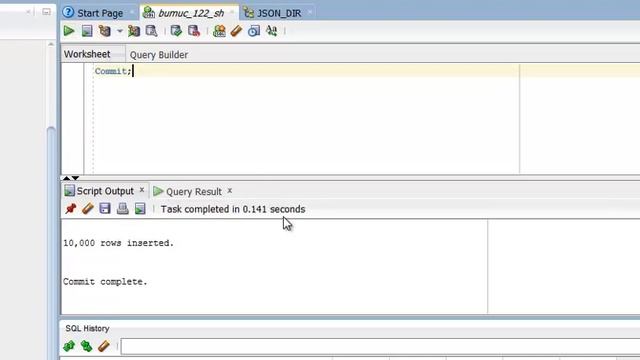Click the down splitter arrow above Script Output
Image resolution: width=640 pixels, height=360 pixels.
[x=76, y=178]
